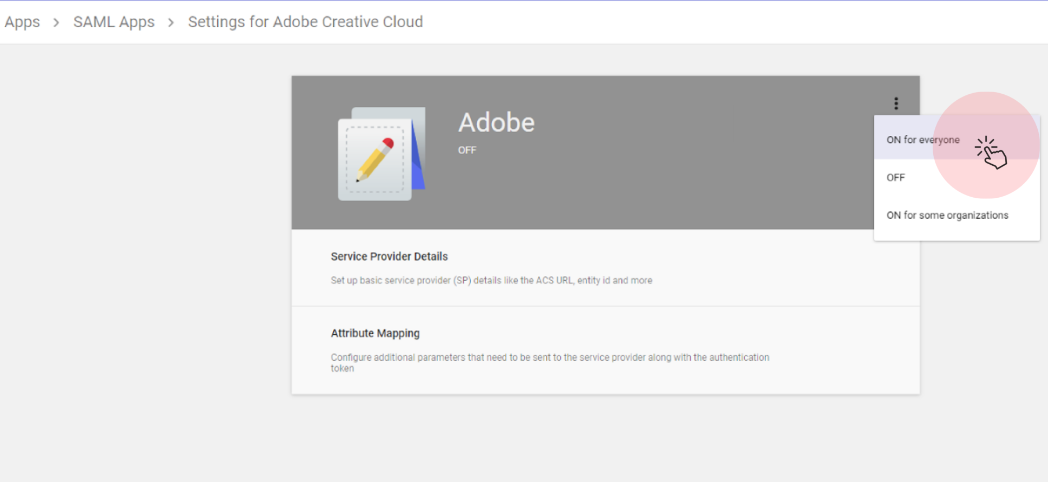Select ON for everyone
Viewport: 1048px width, 482px height.
[x=923, y=140]
